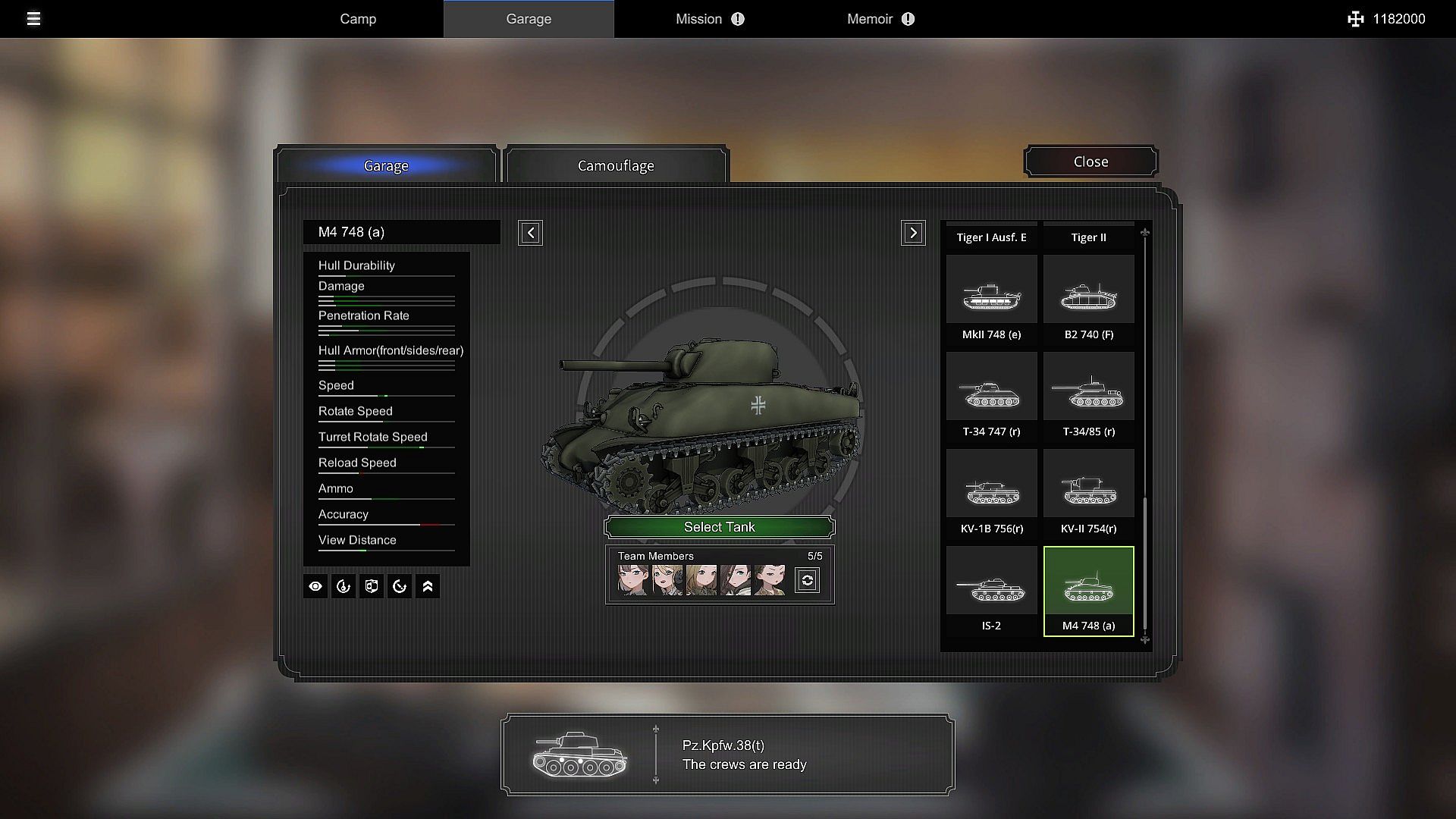The image size is (1456, 819).
Task: Choose the MkII 748 (e) tank
Action: (991, 300)
